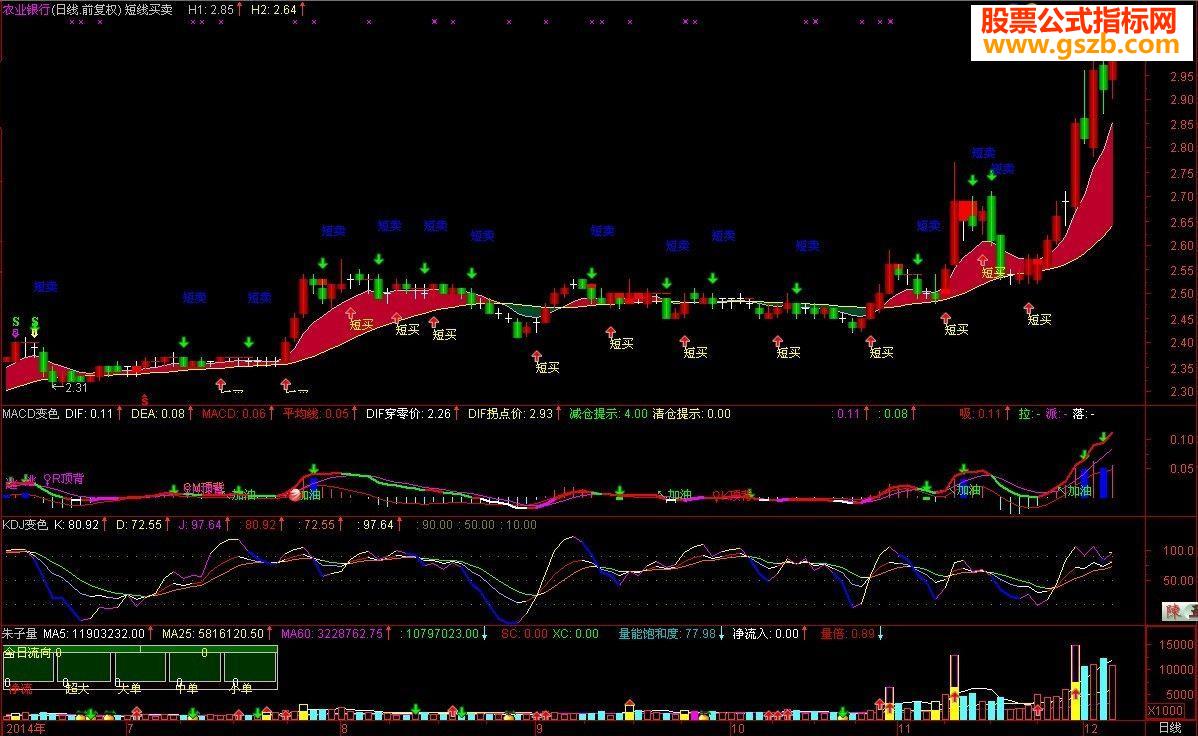
Task: Click the red S marker below candles
Action: click(x=144, y=400)
